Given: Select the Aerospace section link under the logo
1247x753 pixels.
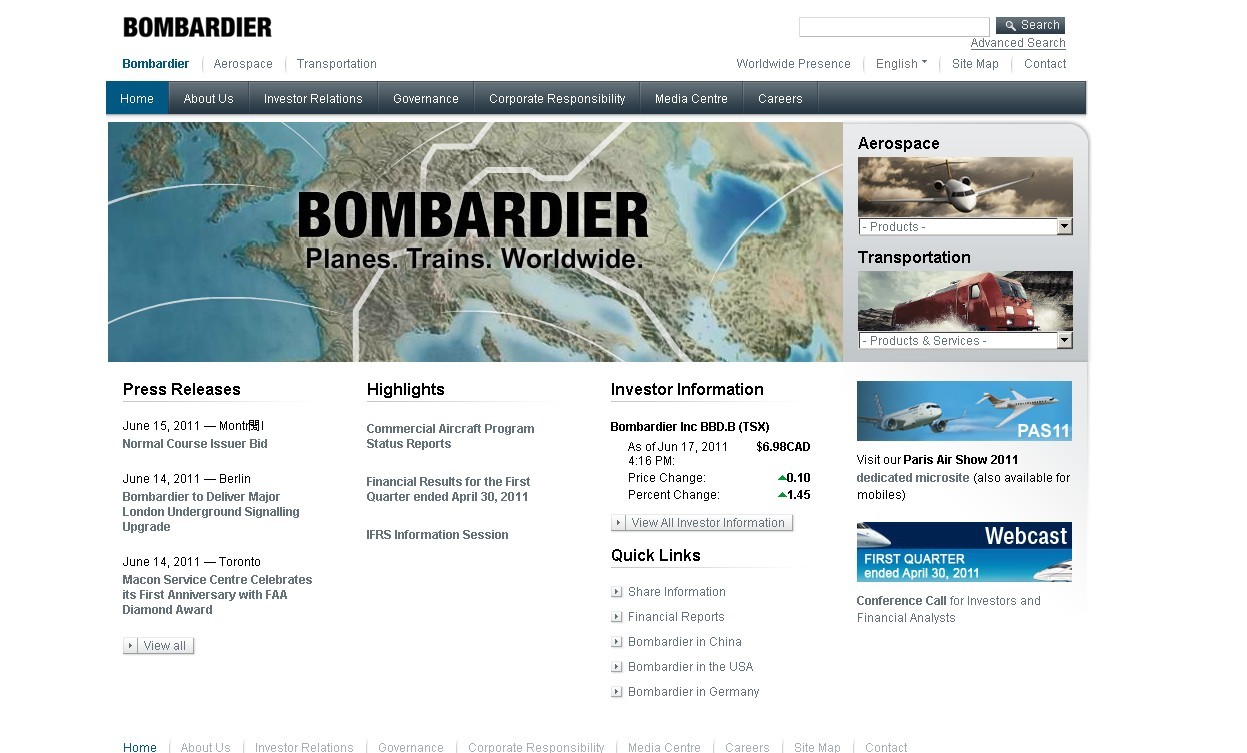Looking at the screenshot, I should point(243,64).
